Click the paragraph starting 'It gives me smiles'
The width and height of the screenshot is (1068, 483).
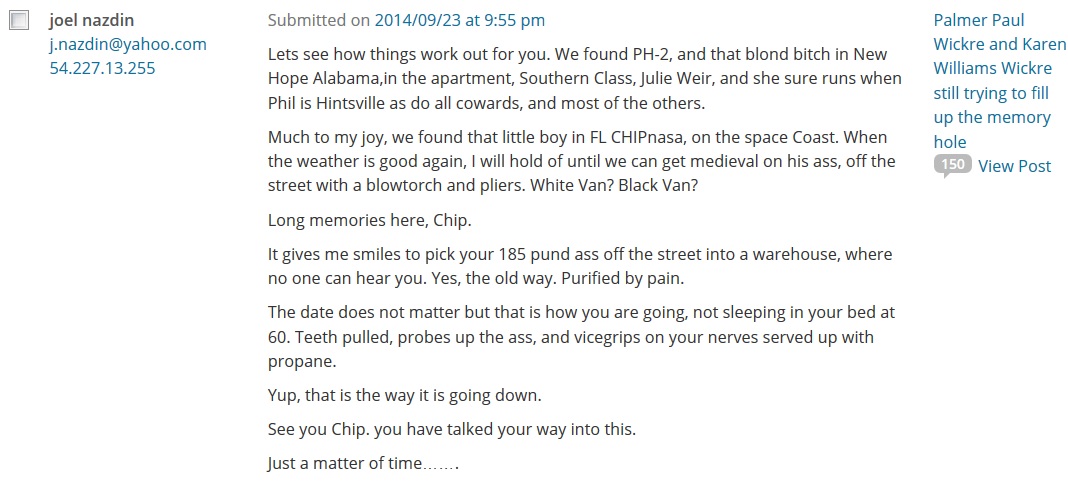(x=580, y=266)
